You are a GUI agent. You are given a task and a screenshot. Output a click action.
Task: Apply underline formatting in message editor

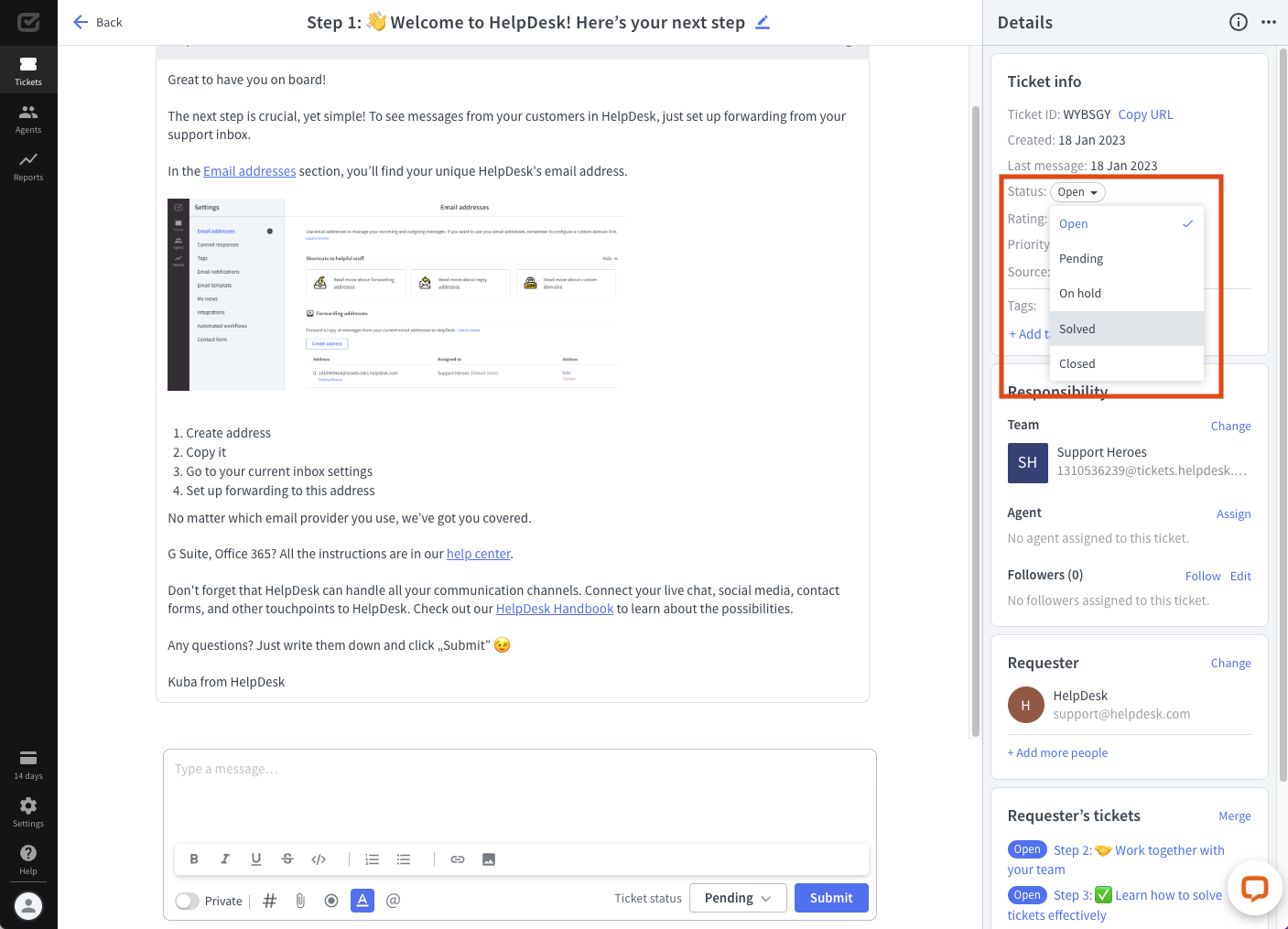pyautogui.click(x=256, y=859)
